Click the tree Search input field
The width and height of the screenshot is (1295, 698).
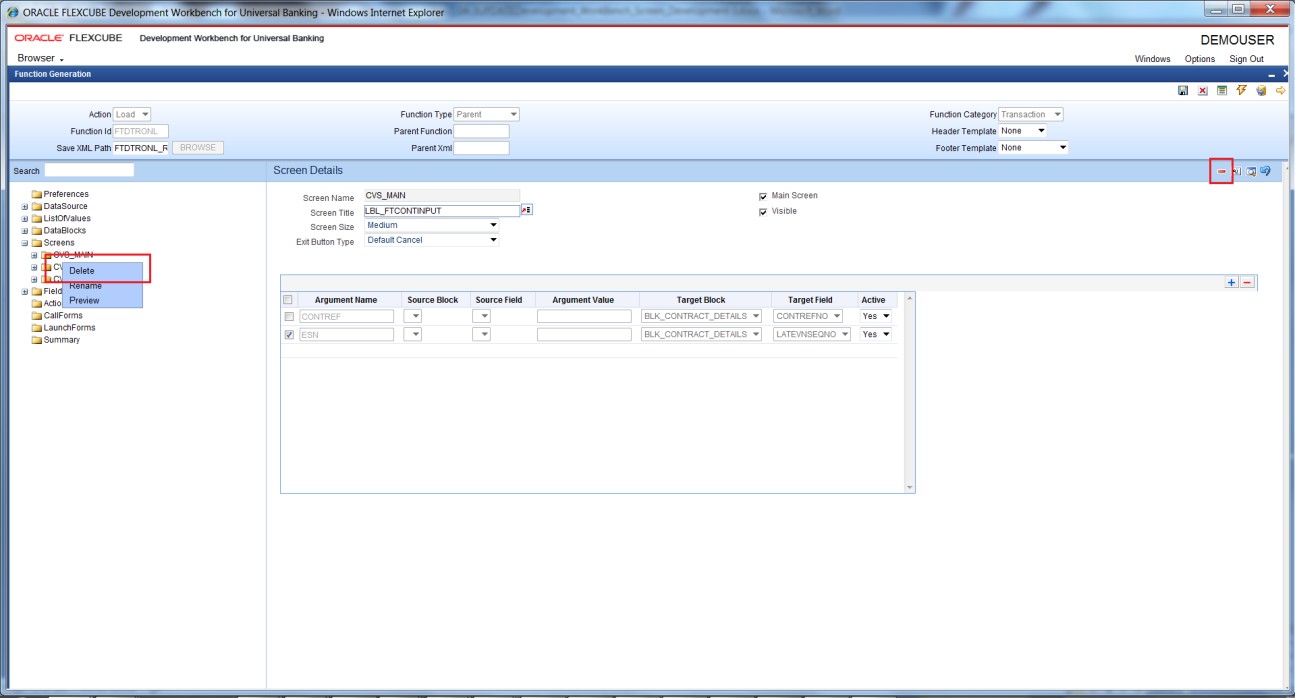click(x=89, y=171)
